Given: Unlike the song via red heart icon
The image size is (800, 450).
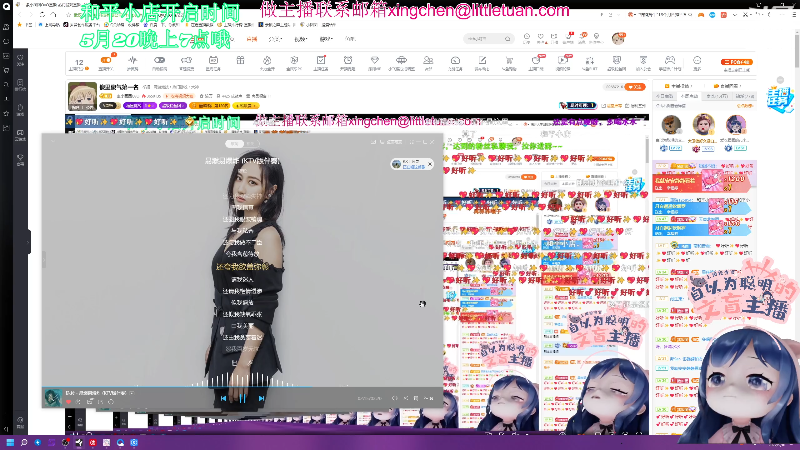Looking at the screenshot, I should 69,402.
